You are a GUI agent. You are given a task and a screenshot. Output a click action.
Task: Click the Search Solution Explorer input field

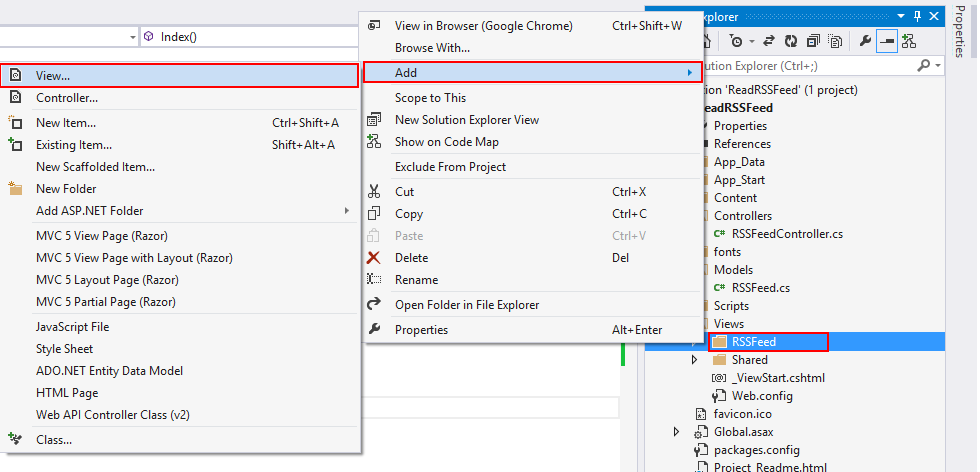coord(800,66)
